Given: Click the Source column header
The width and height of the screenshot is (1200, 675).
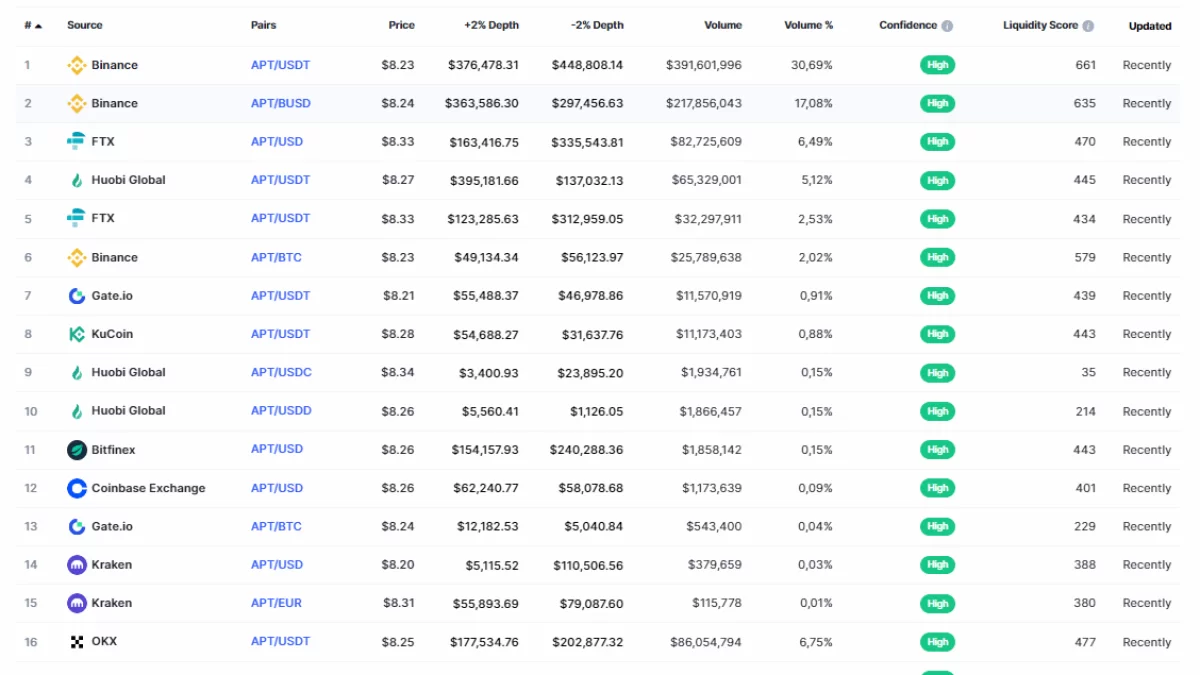Looking at the screenshot, I should tap(84, 25).
